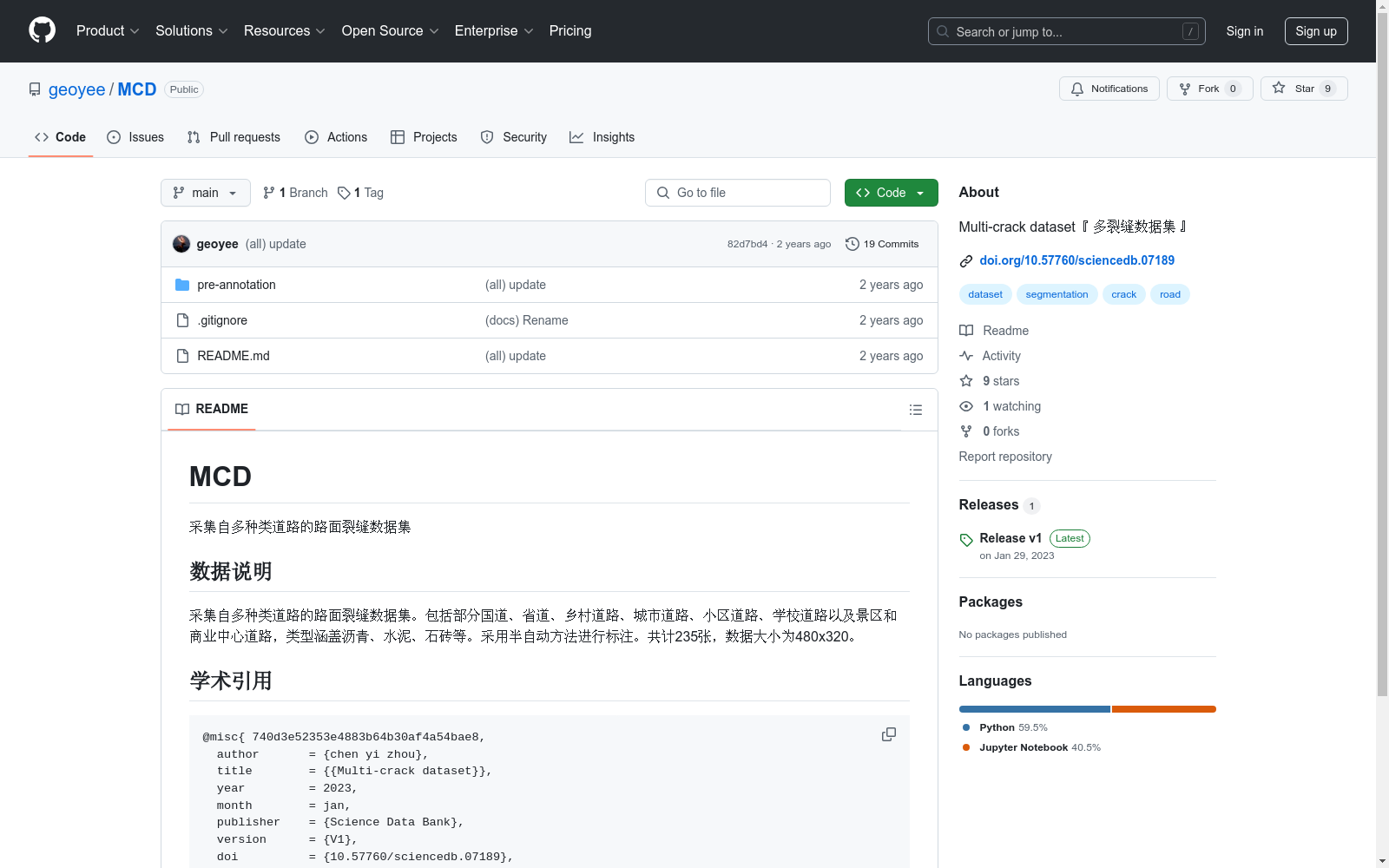This screenshot has height=868, width=1389.
Task: Click the Star icon button
Action: click(1279, 89)
